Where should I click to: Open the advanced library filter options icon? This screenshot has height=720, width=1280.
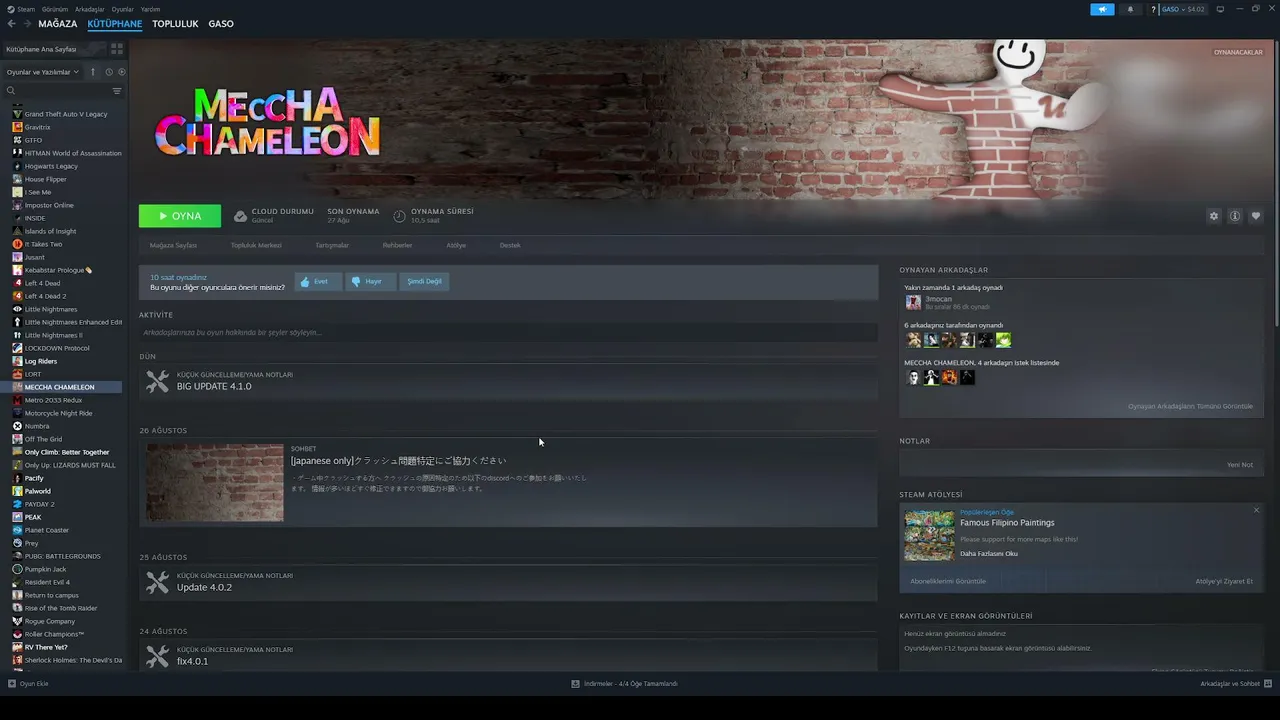point(117,91)
